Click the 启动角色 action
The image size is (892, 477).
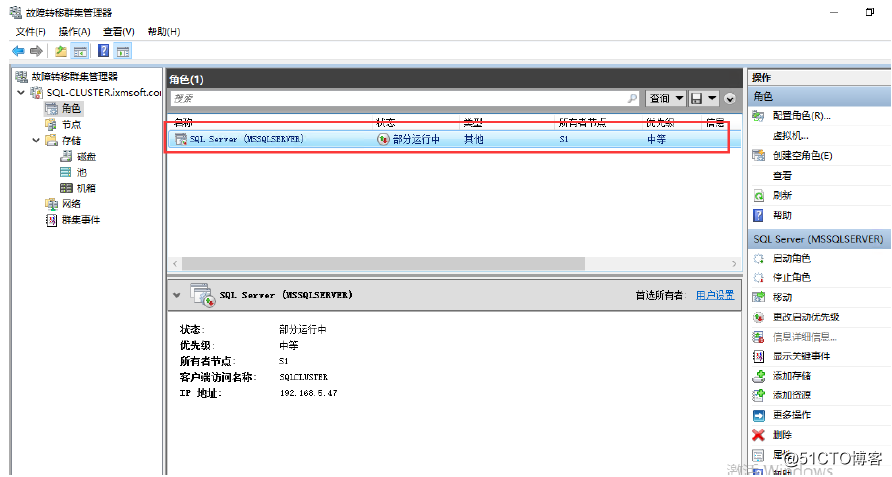(791, 258)
